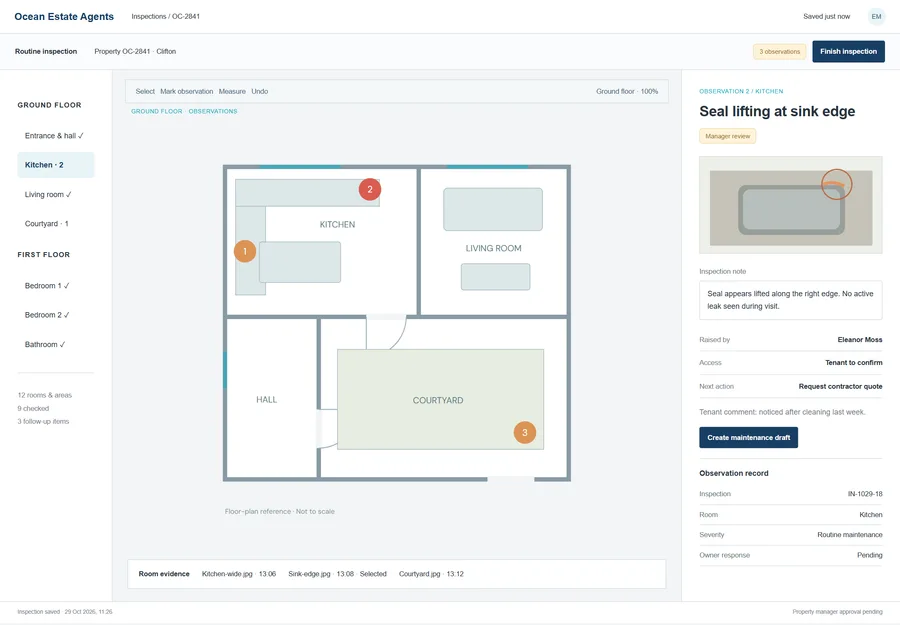900x625 pixels.
Task: Click the Property OC-2841 · Clifton text
Action: click(x=135, y=52)
